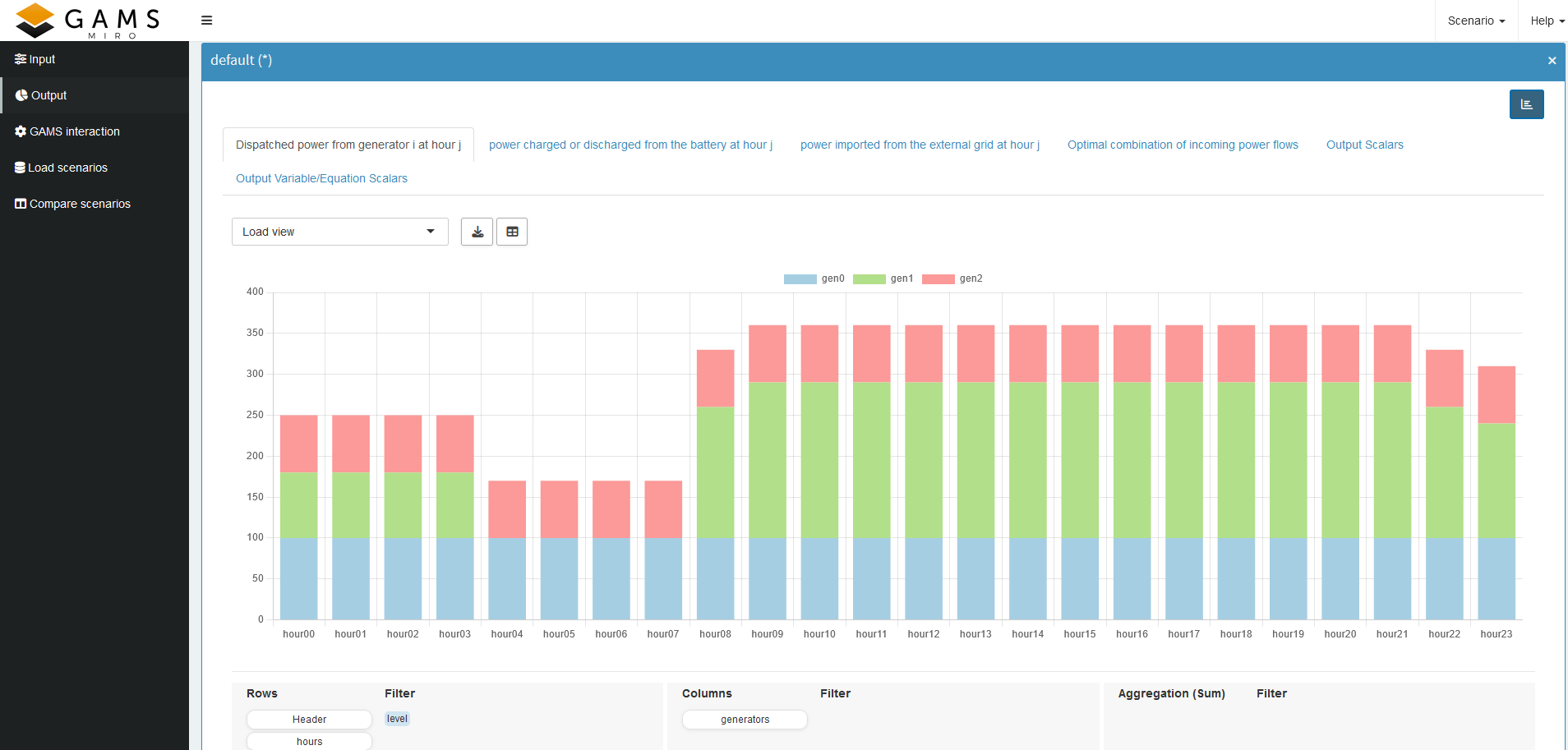Switch to the Output Scalars tab
This screenshot has width=1568, height=750.
tap(1364, 145)
